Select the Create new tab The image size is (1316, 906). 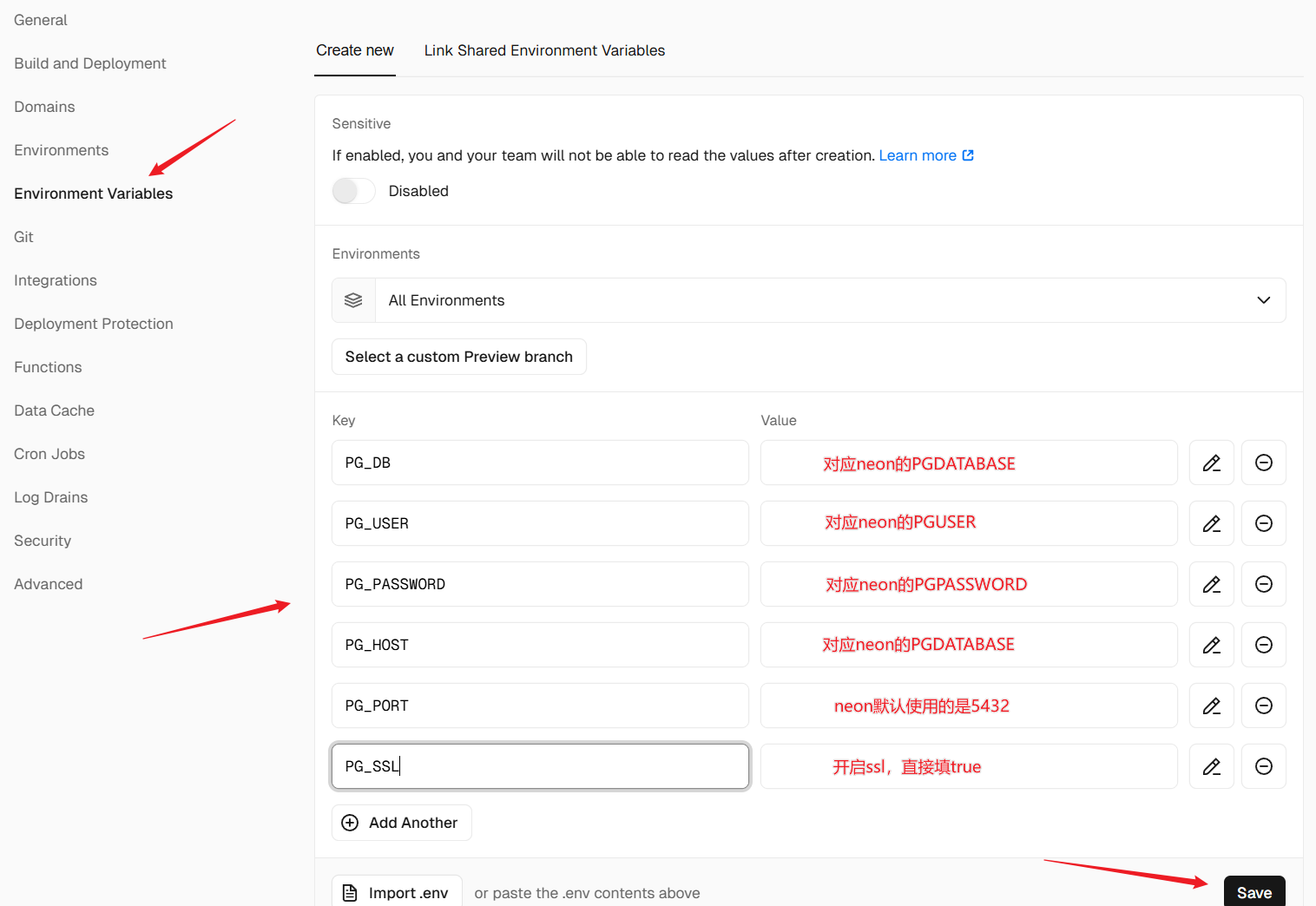[x=354, y=50]
